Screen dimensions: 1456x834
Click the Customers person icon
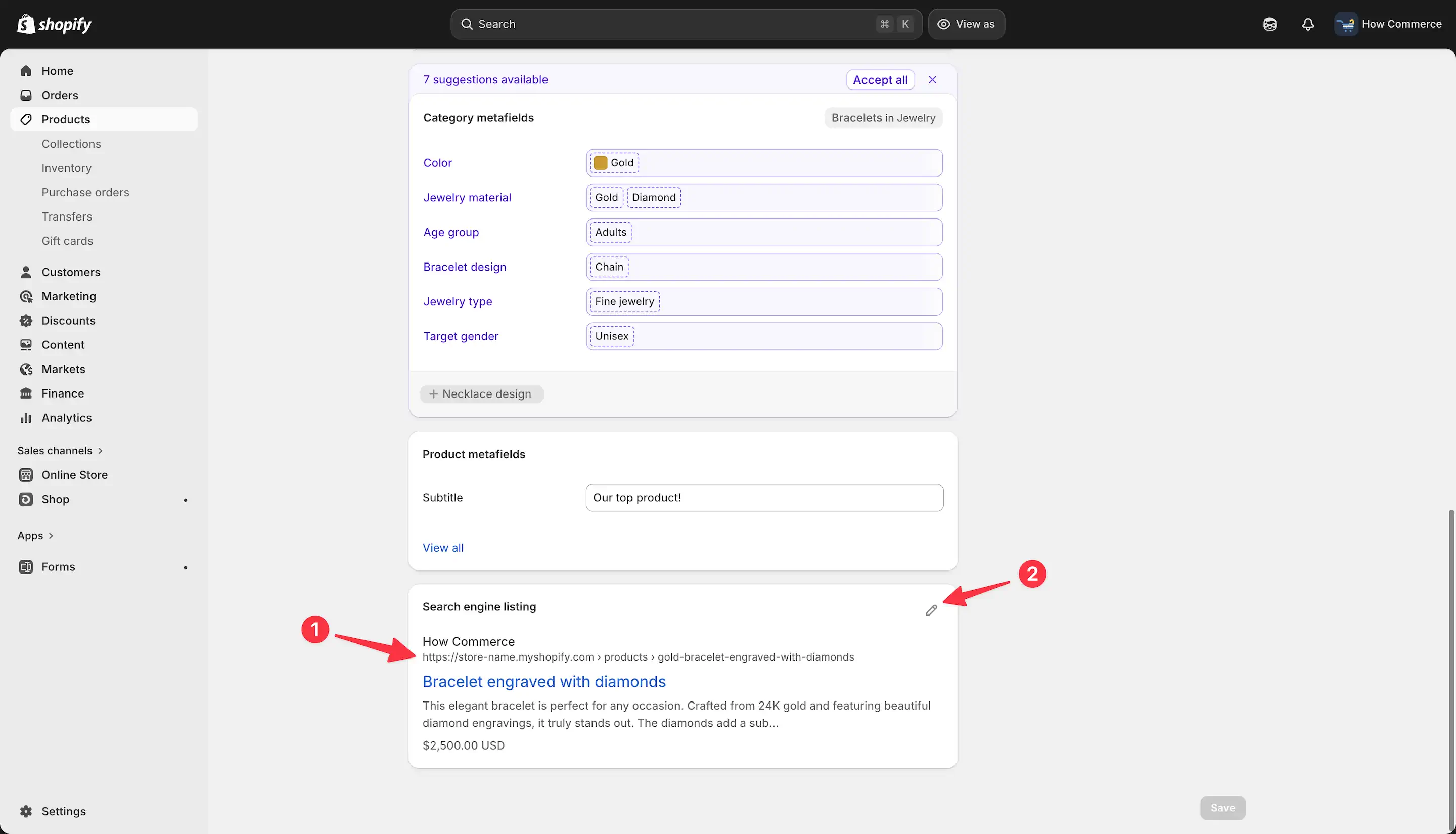click(x=26, y=272)
